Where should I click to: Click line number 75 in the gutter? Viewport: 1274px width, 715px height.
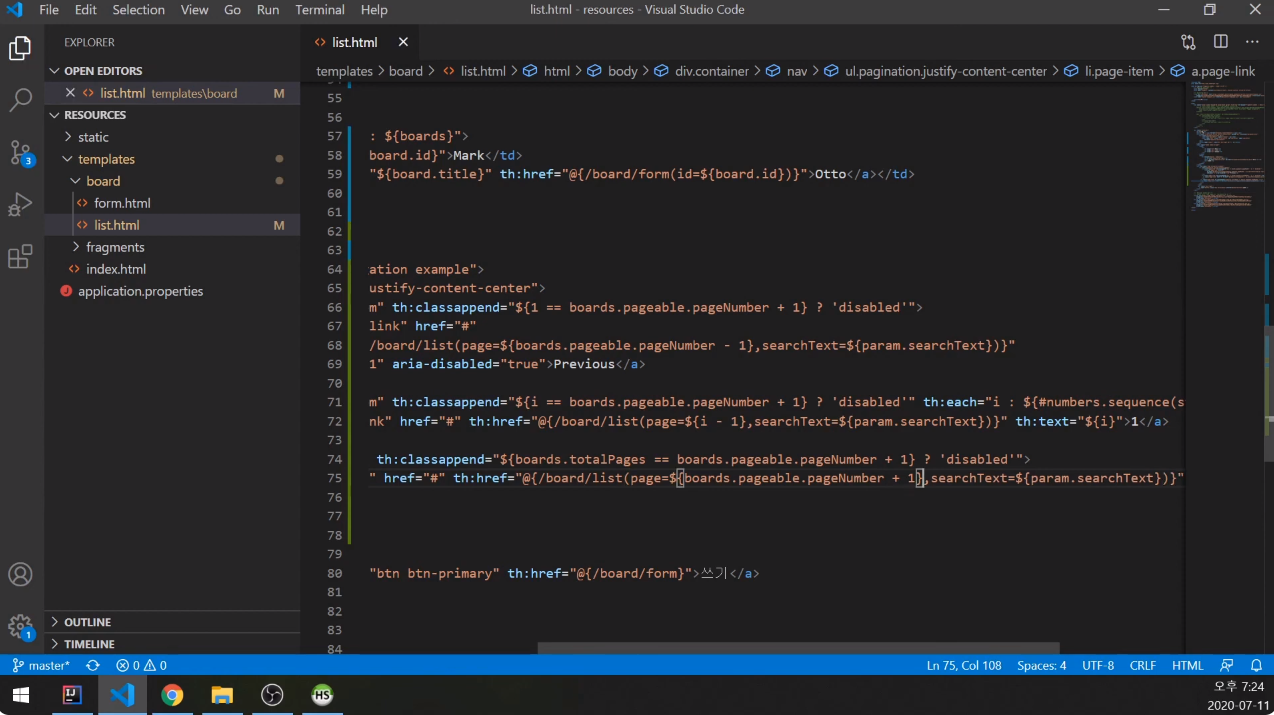tap(334, 478)
